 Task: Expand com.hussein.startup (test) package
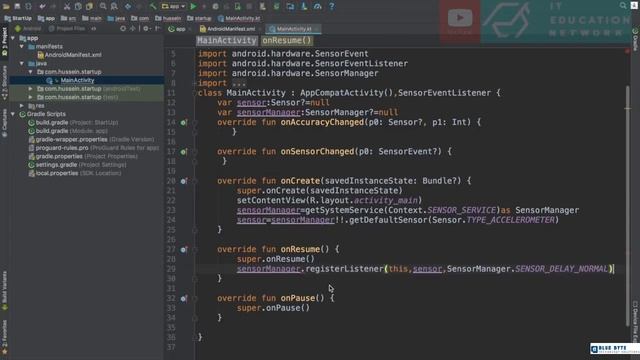[31, 97]
